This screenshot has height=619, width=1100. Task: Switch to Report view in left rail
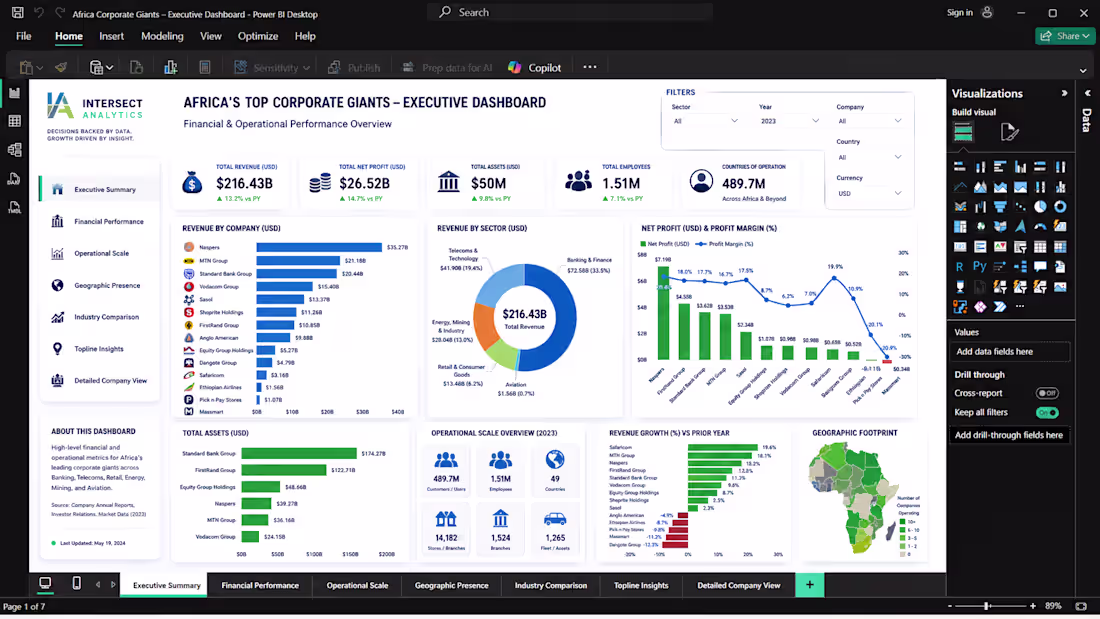tap(14, 93)
